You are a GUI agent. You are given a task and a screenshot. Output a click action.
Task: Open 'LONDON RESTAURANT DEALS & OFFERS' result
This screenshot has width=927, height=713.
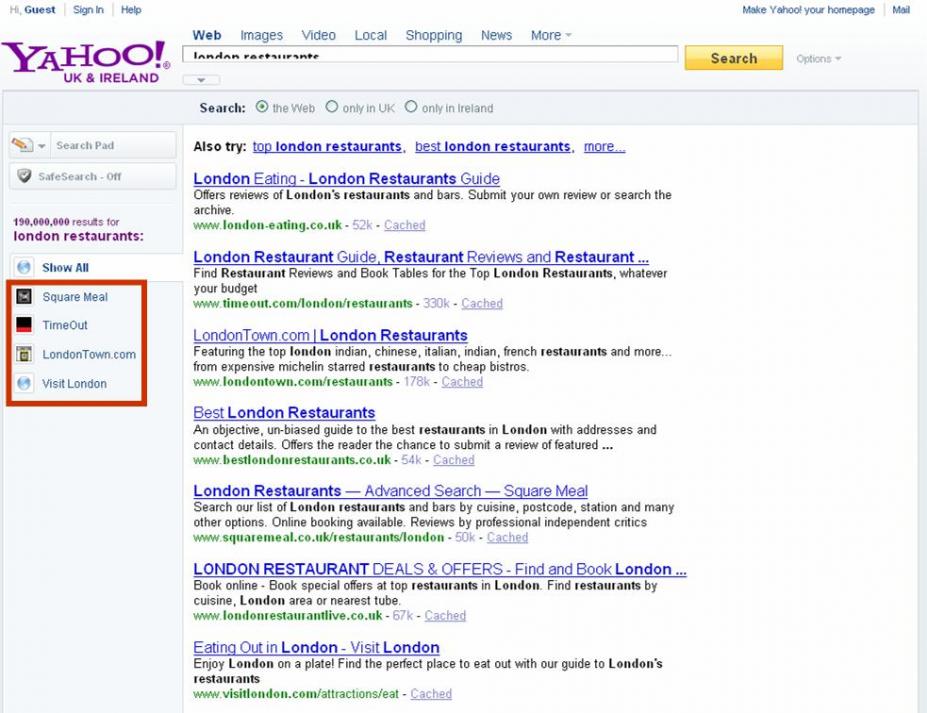point(440,569)
